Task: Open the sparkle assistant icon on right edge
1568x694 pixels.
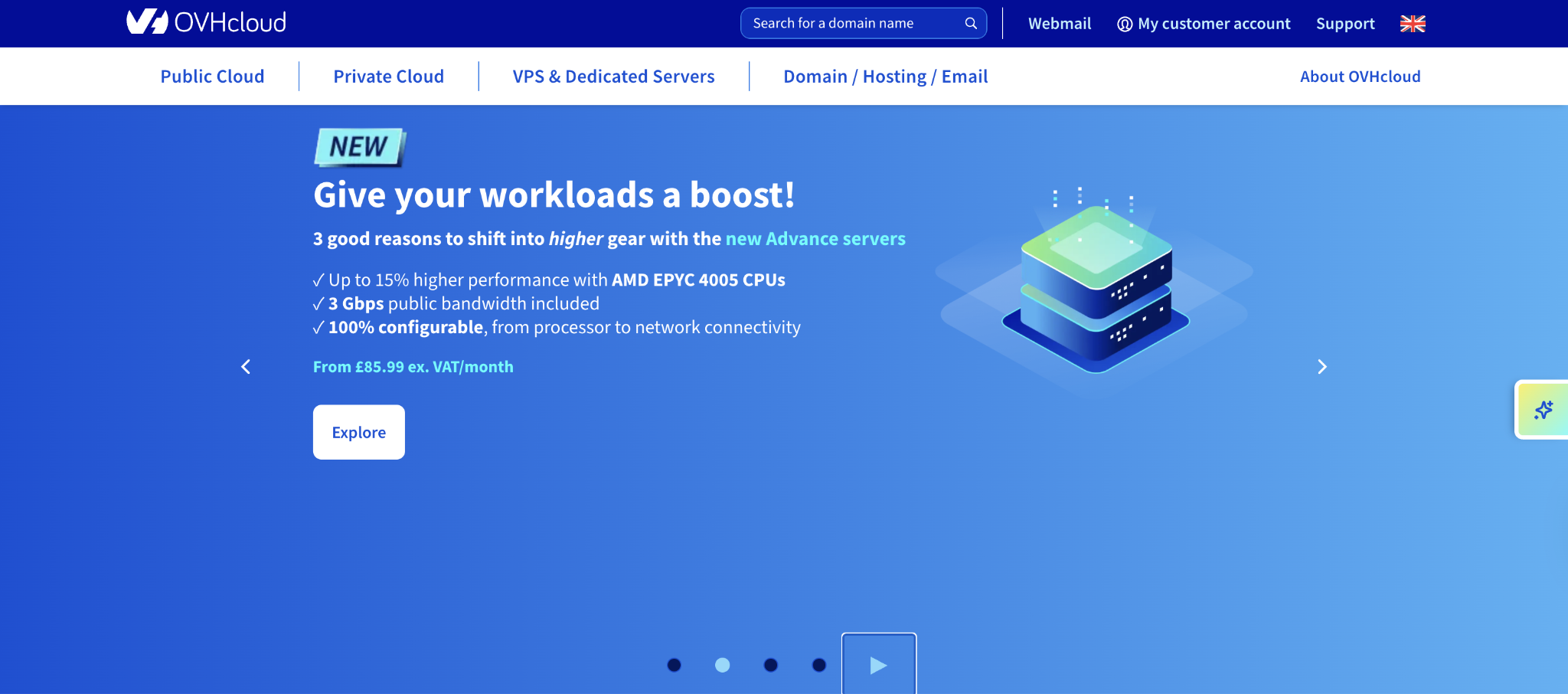Action: pos(1545,410)
